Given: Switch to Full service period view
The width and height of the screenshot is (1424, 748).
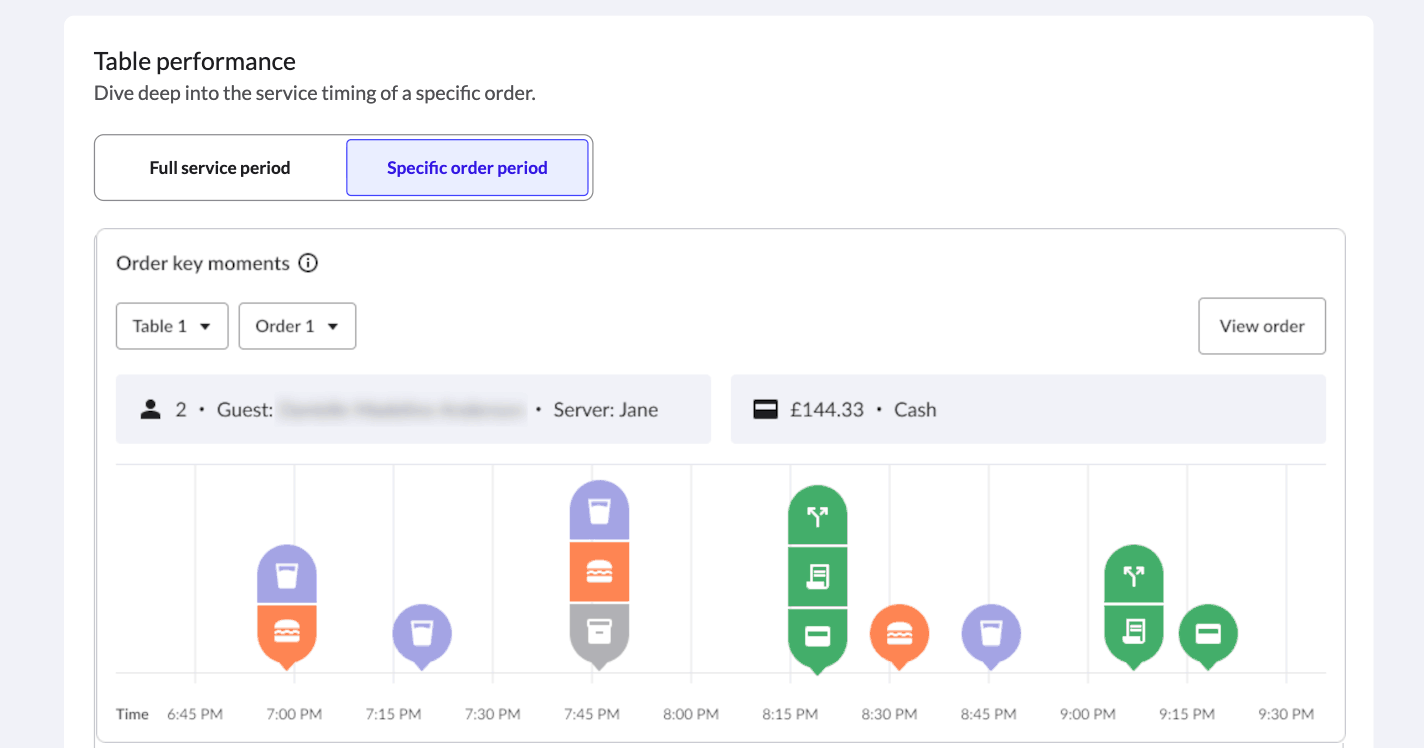Looking at the screenshot, I should point(220,168).
